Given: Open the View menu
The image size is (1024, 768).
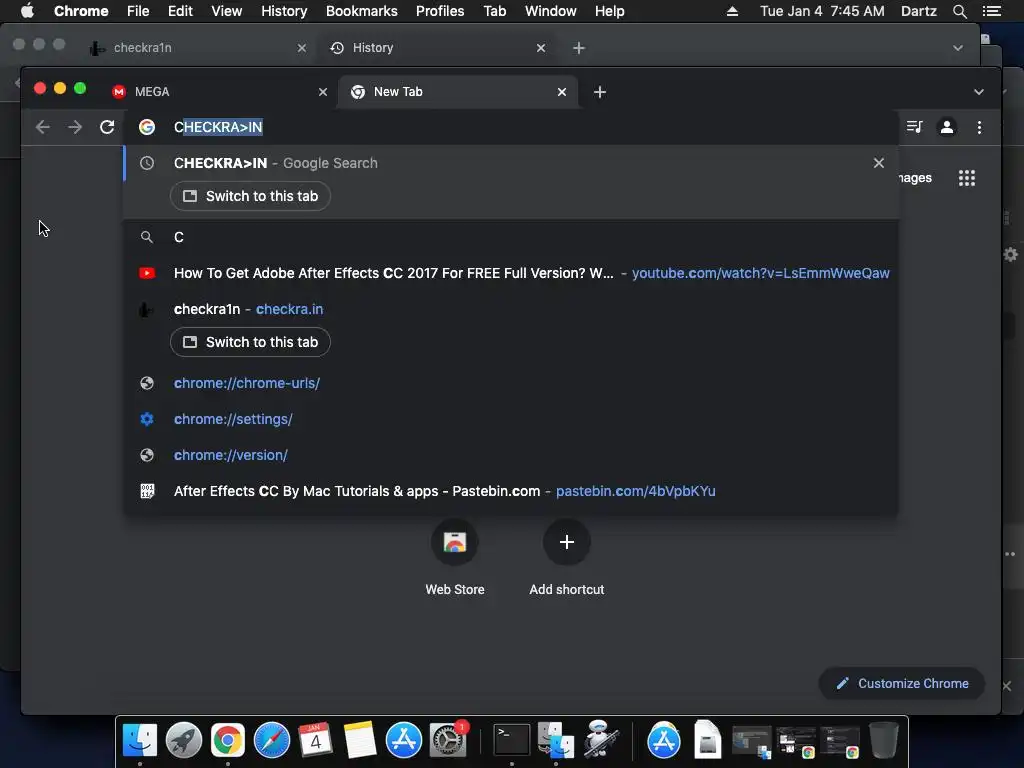Looking at the screenshot, I should [x=227, y=11].
